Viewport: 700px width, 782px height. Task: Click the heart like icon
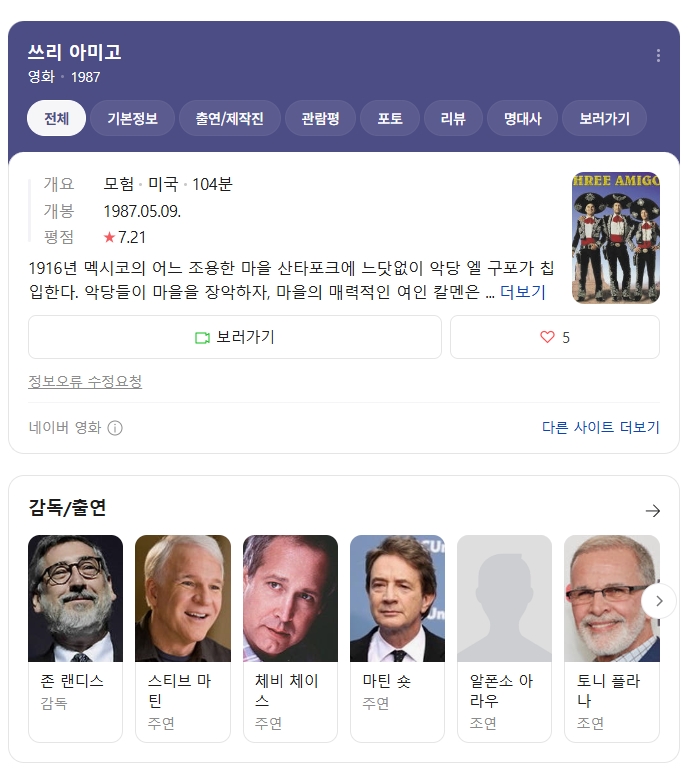tap(547, 337)
